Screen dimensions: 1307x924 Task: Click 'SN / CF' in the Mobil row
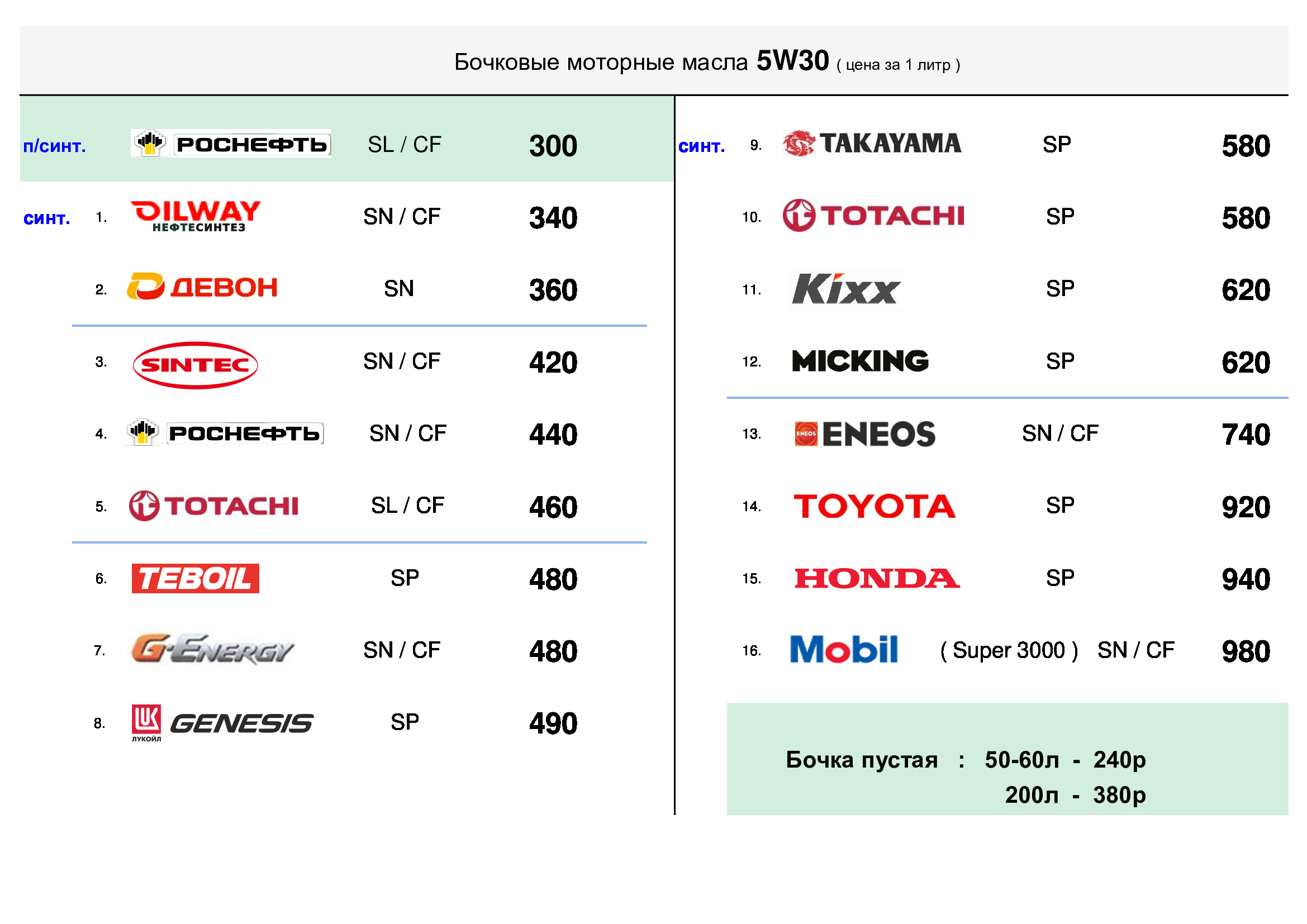(x=1135, y=650)
